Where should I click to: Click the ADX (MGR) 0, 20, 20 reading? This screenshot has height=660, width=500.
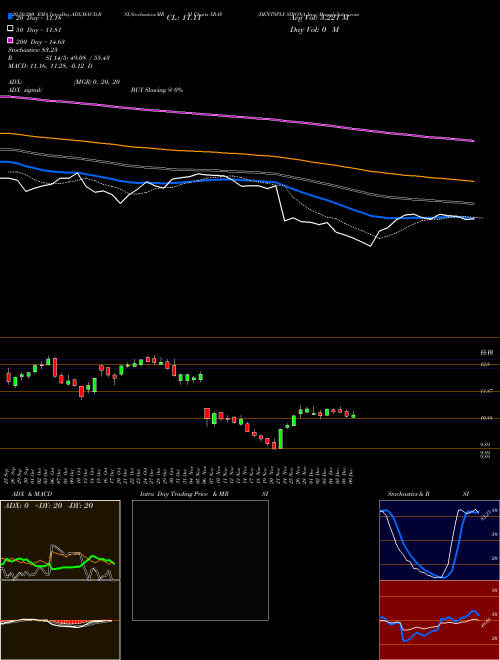coord(64,82)
